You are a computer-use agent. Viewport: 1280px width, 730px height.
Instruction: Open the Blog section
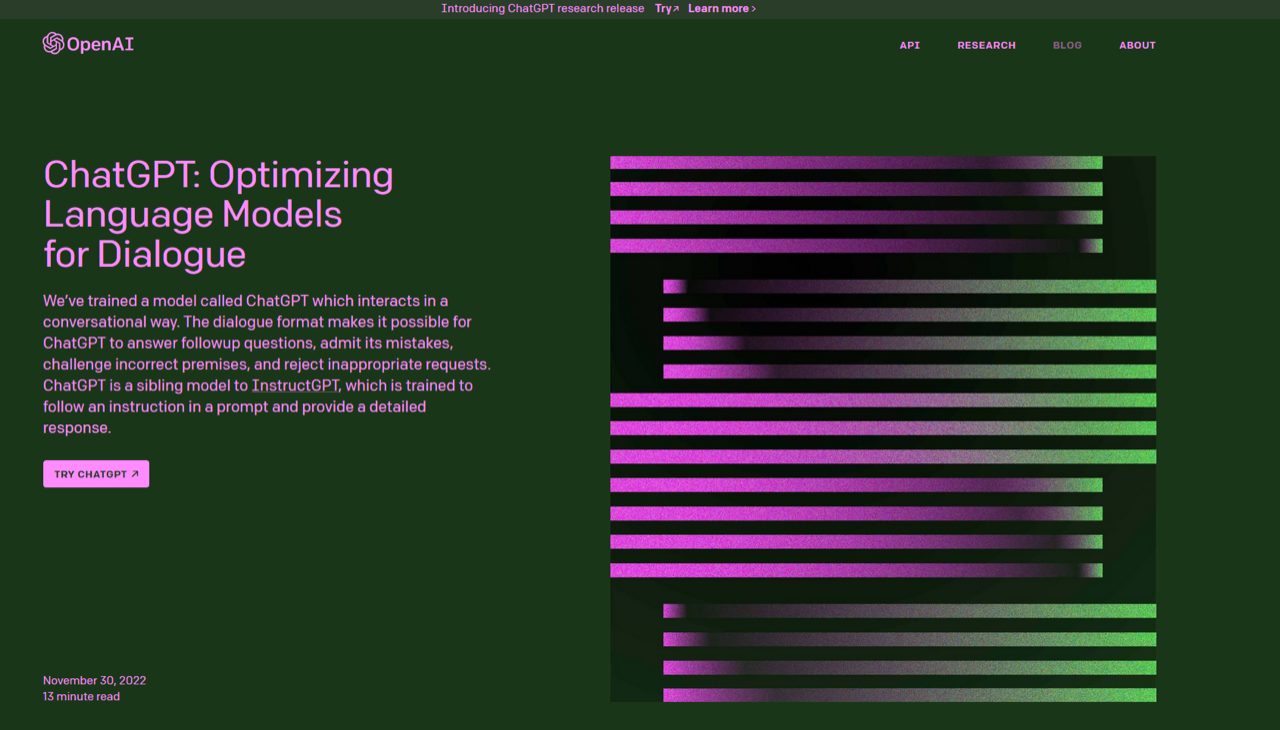1067,45
